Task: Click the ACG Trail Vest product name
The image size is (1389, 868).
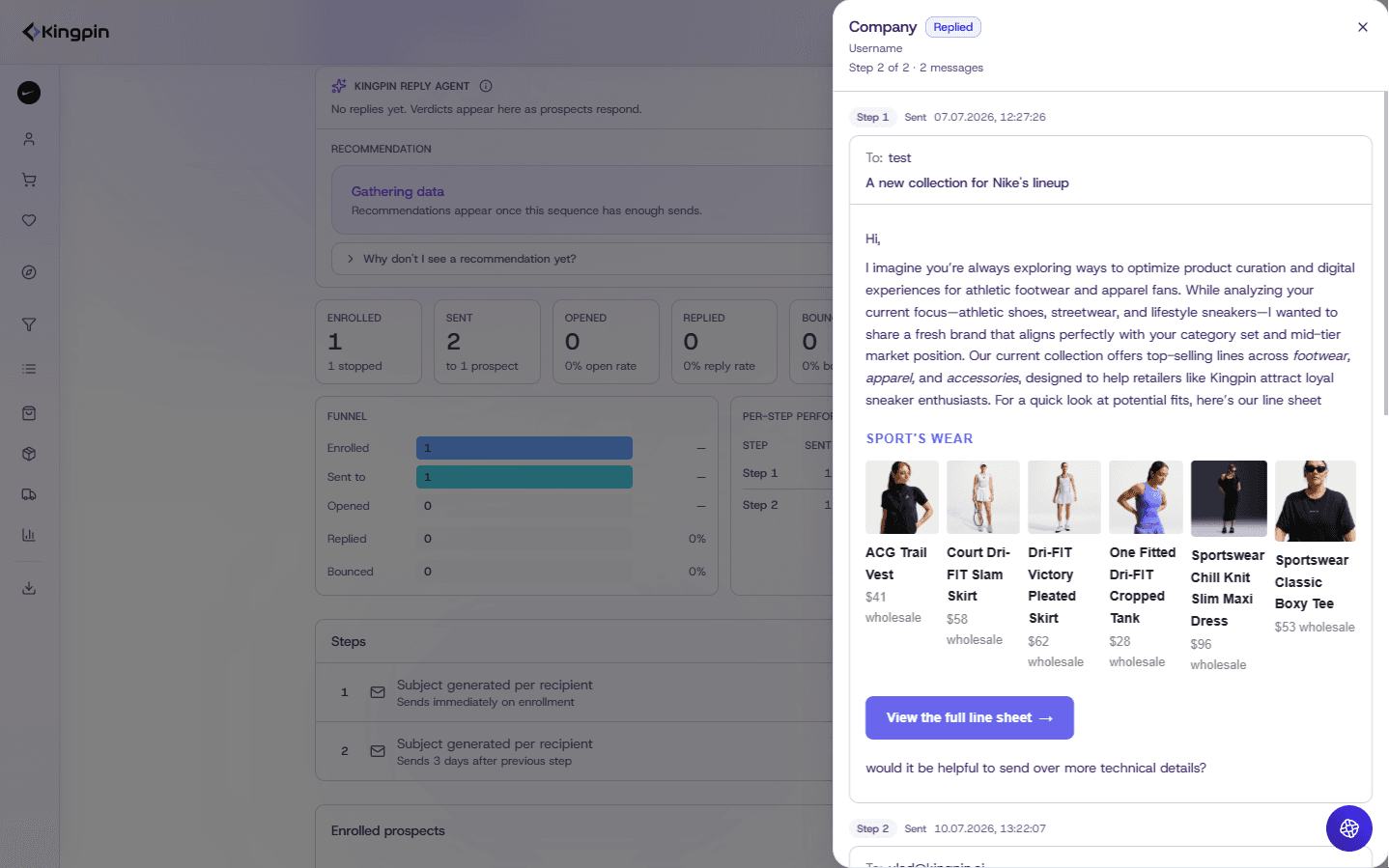Action: click(x=896, y=564)
